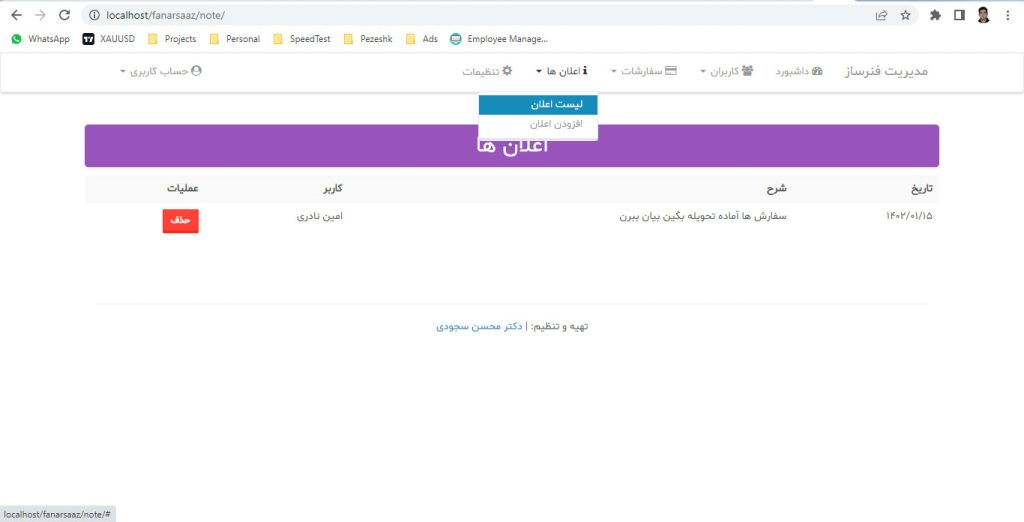Open the SpeedTest bookmark folder

302,39
